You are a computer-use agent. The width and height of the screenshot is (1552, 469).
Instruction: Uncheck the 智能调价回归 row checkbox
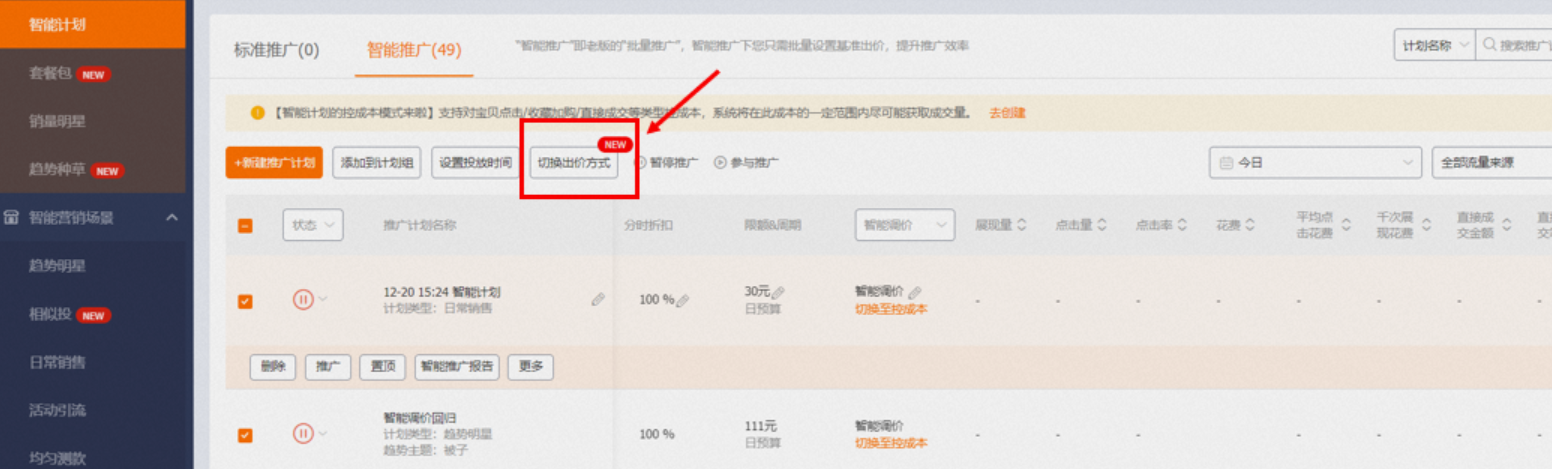point(245,435)
